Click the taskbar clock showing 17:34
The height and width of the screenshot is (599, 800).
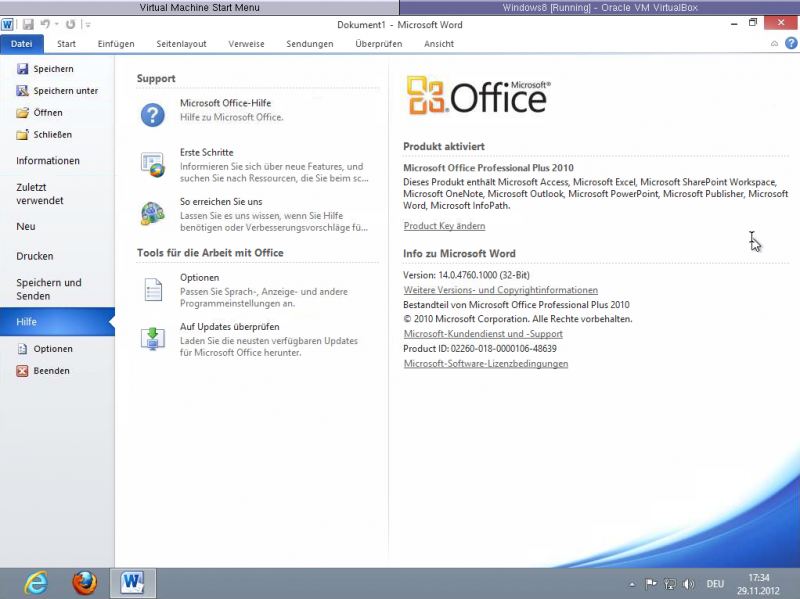pos(758,584)
